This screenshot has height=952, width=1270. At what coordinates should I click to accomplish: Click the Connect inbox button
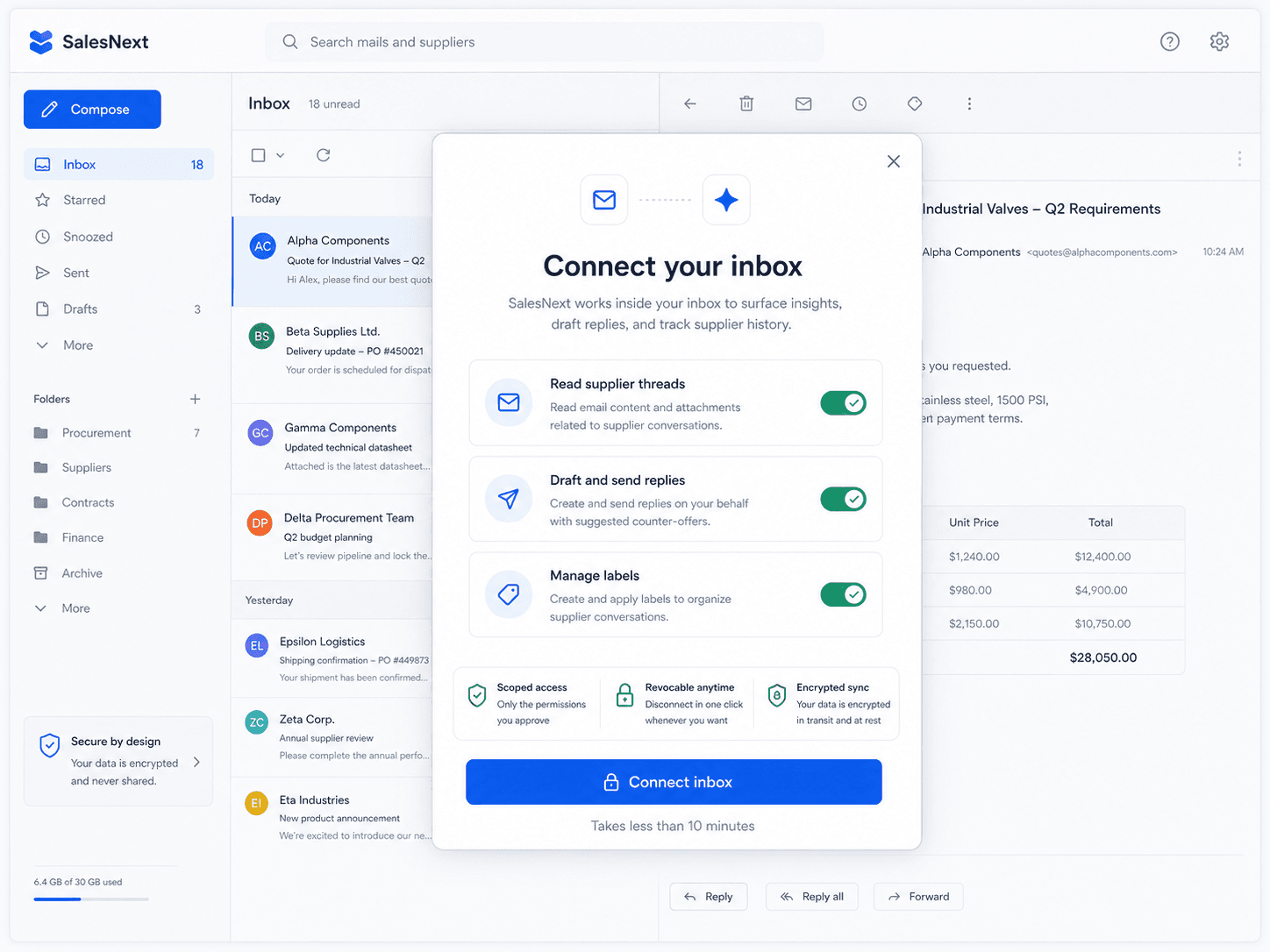[x=674, y=782]
